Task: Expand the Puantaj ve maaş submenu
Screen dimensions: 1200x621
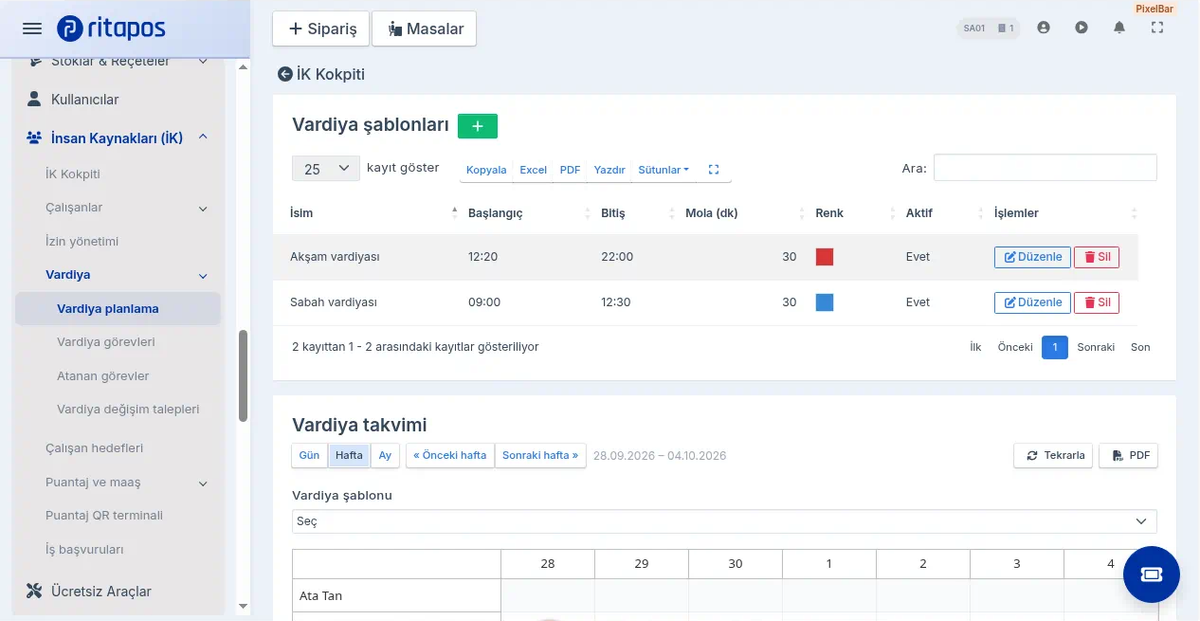Action: 203,483
